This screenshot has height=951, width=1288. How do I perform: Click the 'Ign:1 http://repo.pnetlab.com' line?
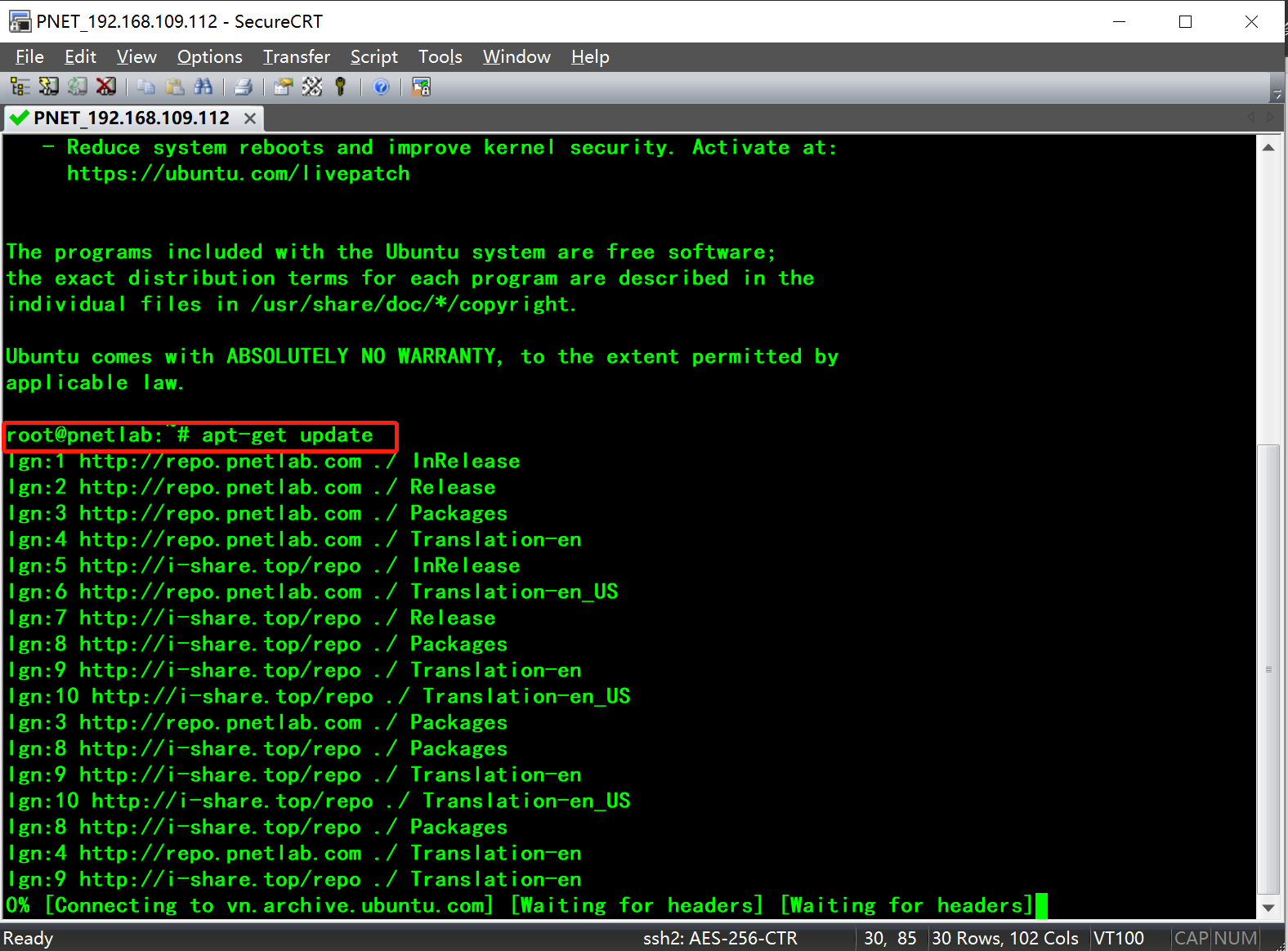[264, 461]
